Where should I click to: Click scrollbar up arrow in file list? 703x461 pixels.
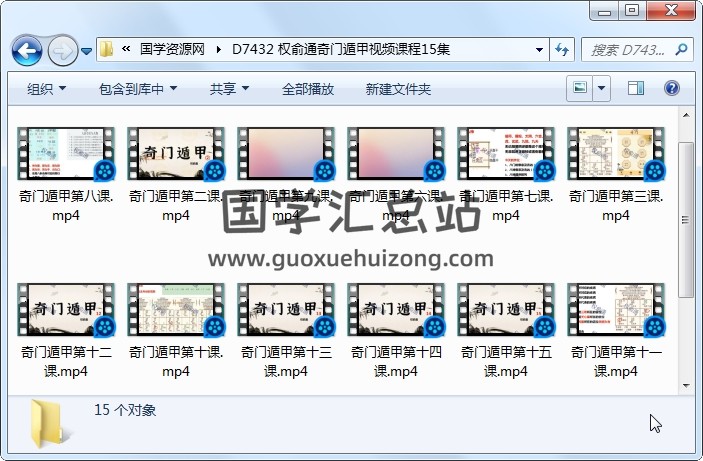(686, 115)
